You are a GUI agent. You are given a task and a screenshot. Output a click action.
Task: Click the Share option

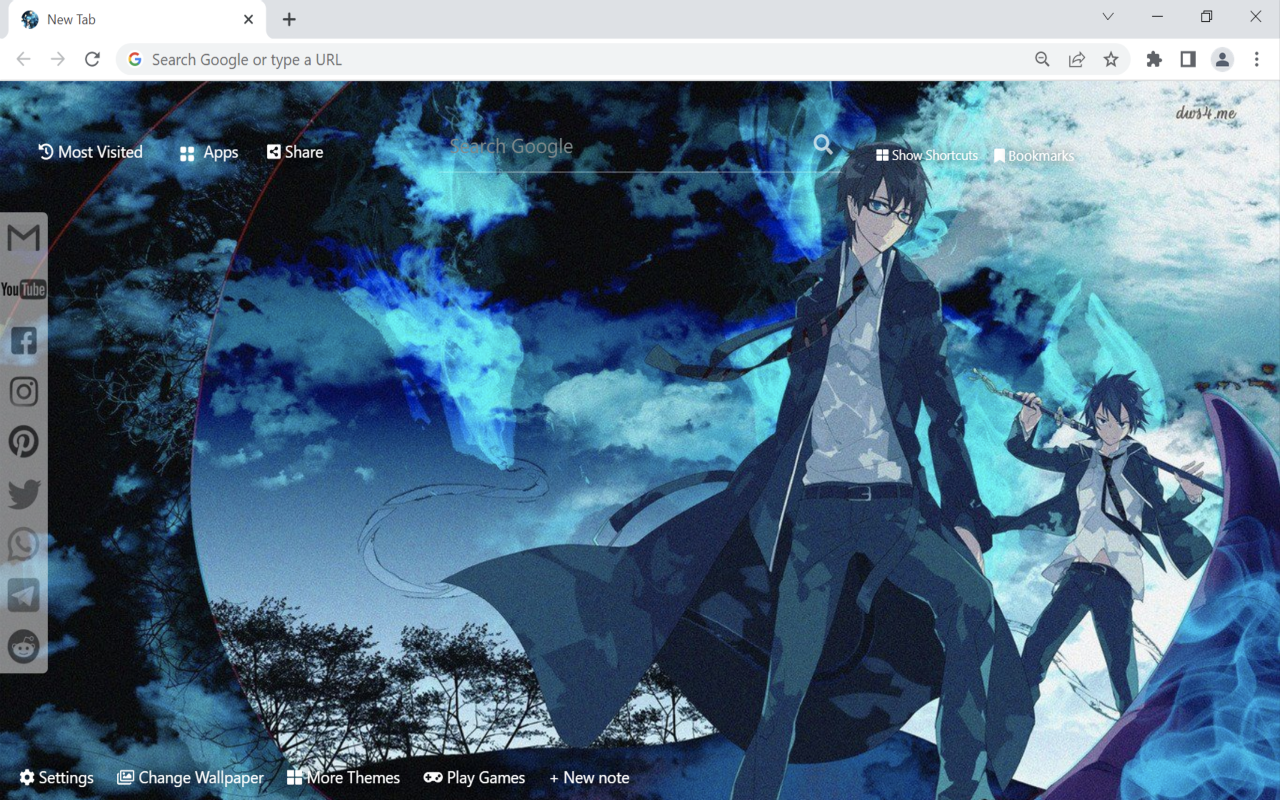point(295,152)
